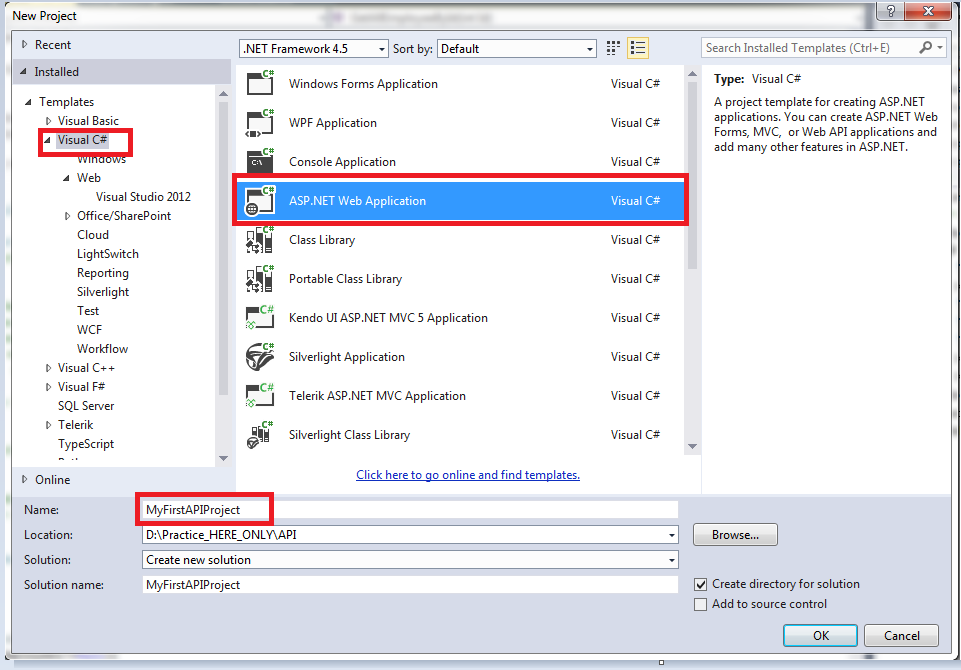Open the Sort by Default dropdown
Image resolution: width=961 pixels, height=670 pixels.
pyautogui.click(x=517, y=48)
